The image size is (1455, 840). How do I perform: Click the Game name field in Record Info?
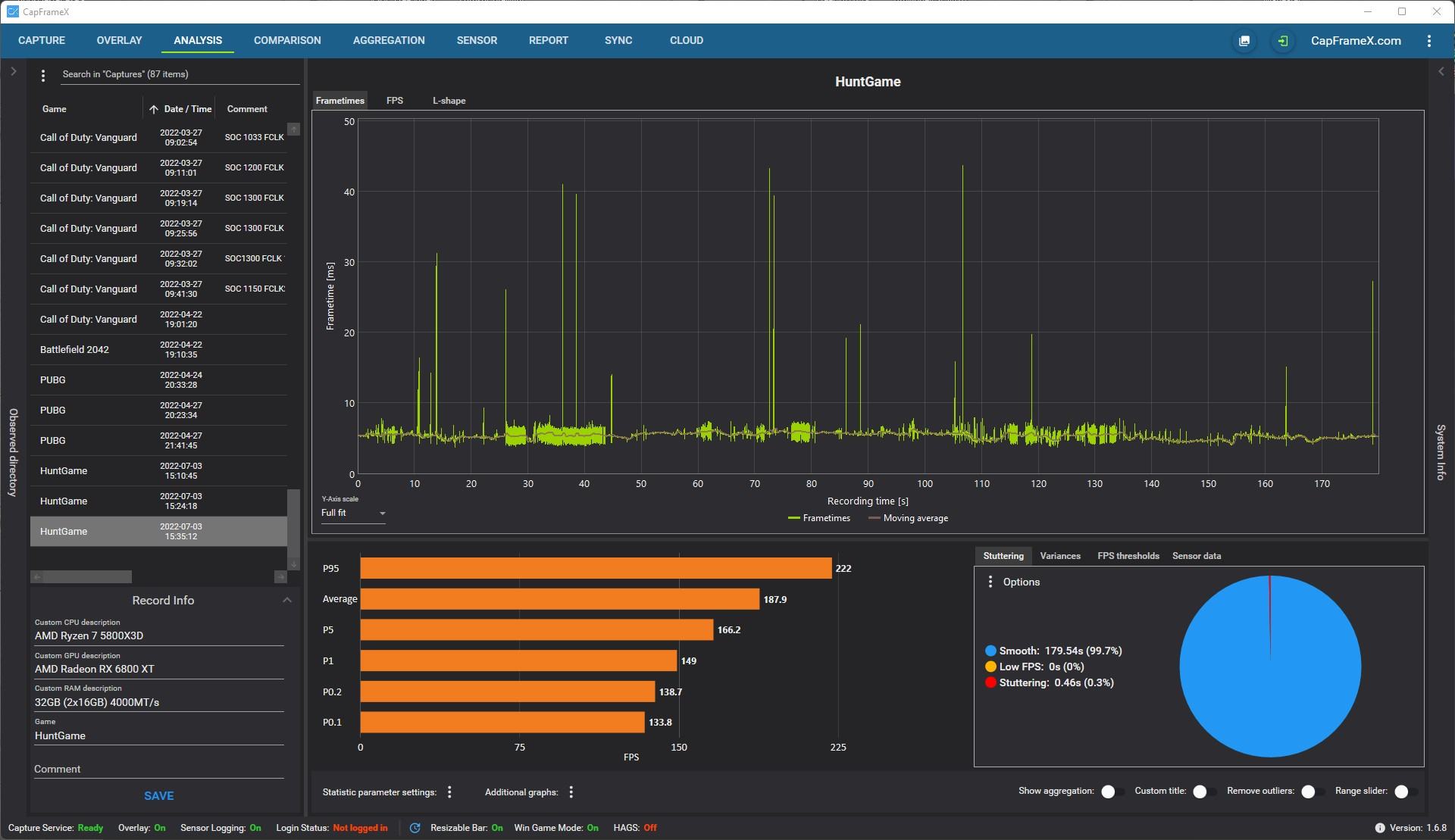pyautogui.click(x=159, y=735)
